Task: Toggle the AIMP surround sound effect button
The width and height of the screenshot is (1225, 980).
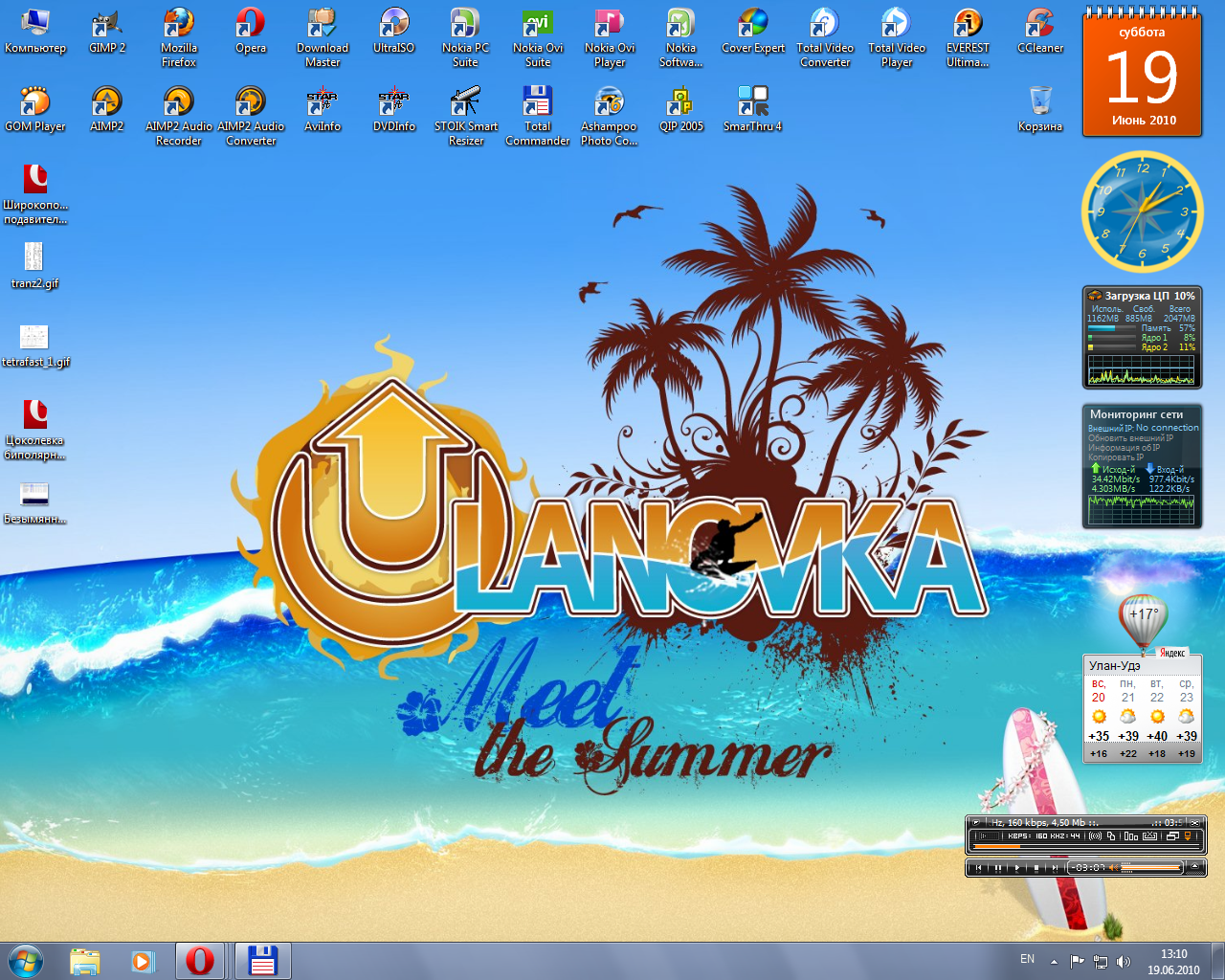Action: (1095, 836)
